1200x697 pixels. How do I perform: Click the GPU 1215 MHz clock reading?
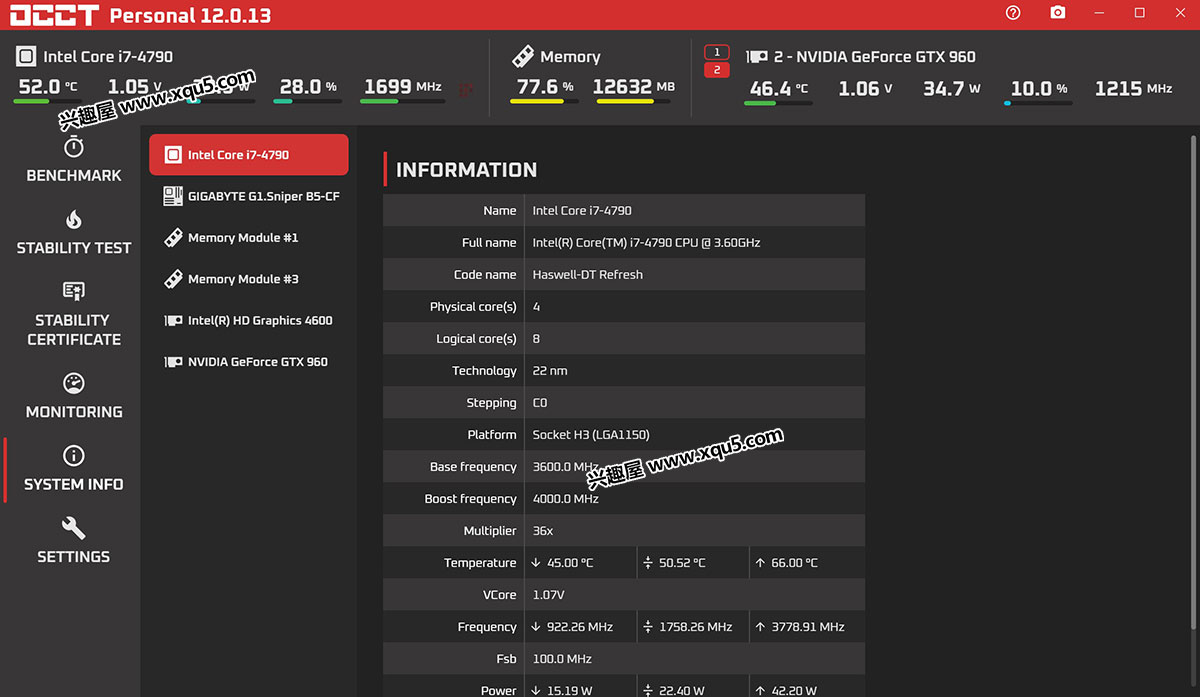click(1133, 88)
